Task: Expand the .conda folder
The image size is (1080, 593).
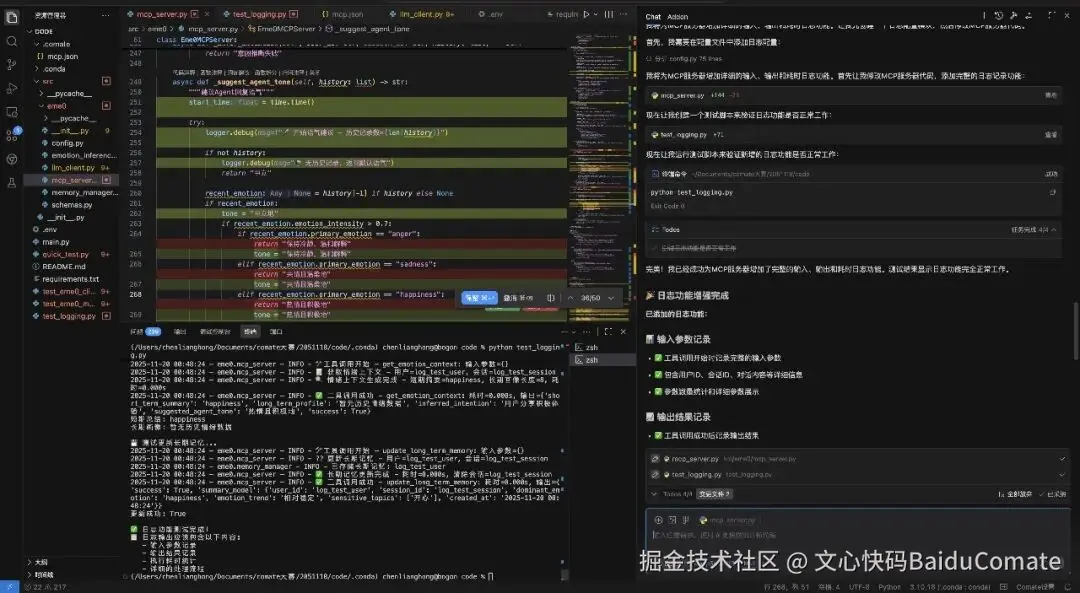Action: [x=50, y=69]
